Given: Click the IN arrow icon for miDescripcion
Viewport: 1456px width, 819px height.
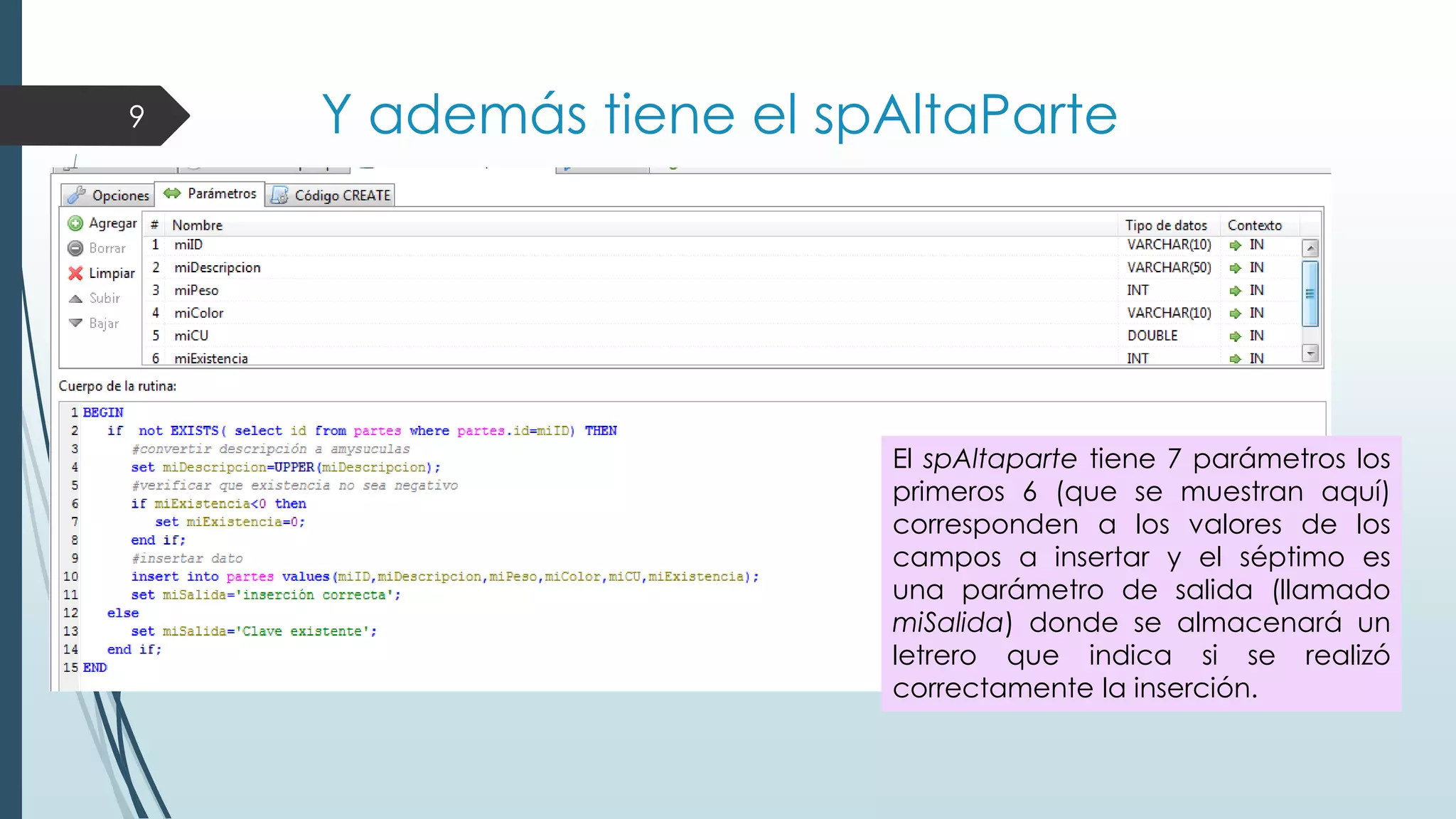Looking at the screenshot, I should click(x=1236, y=268).
